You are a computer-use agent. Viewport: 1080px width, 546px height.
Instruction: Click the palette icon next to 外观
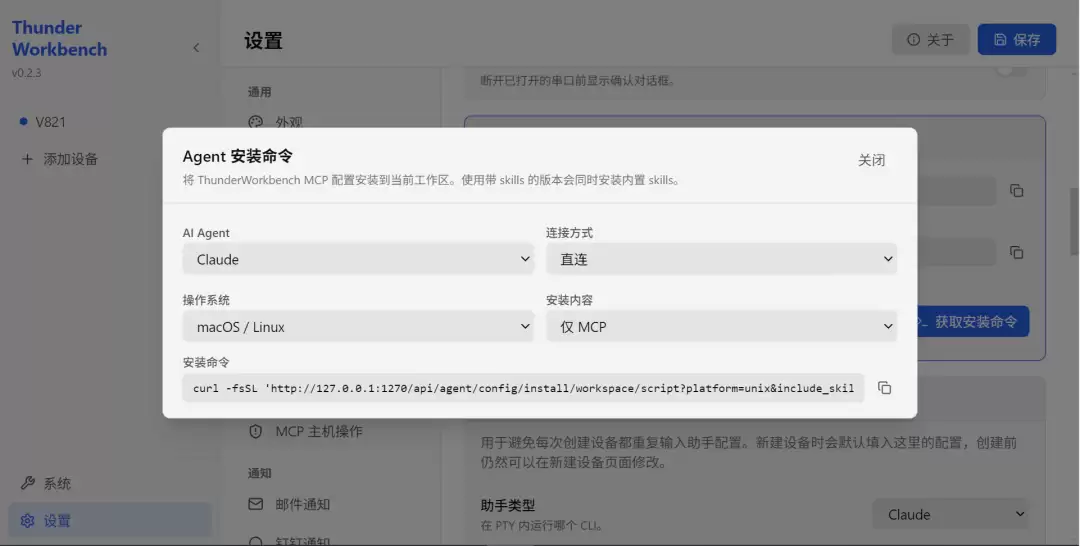(256, 122)
